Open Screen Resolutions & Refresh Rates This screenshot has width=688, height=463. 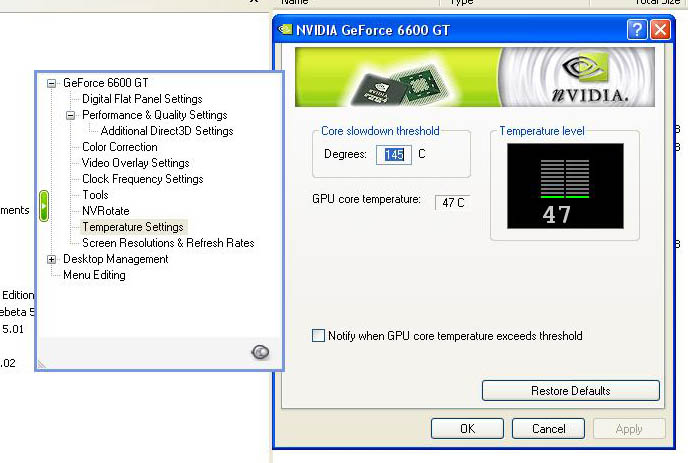tap(168, 243)
